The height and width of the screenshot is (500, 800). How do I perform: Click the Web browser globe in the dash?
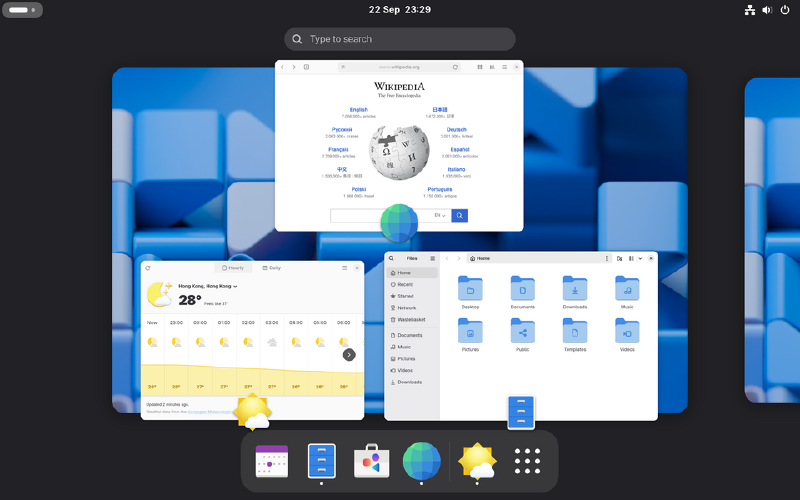422,462
